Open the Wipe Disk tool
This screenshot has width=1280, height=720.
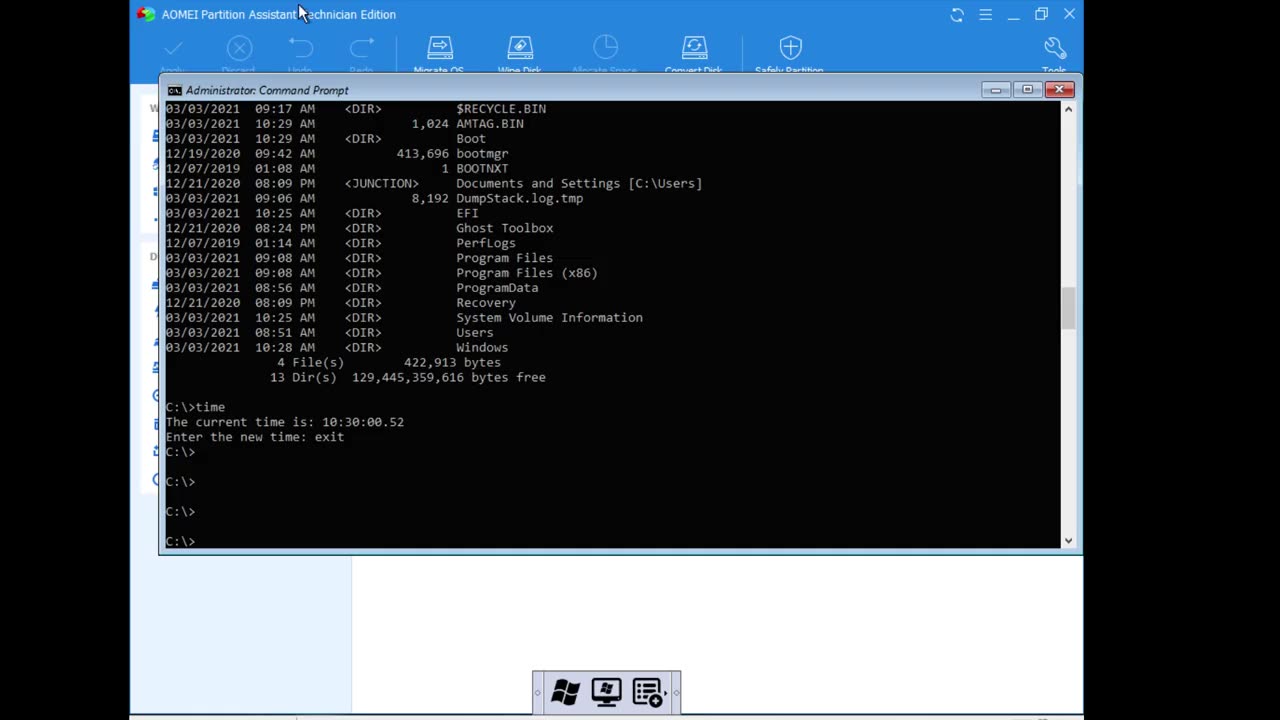520,48
